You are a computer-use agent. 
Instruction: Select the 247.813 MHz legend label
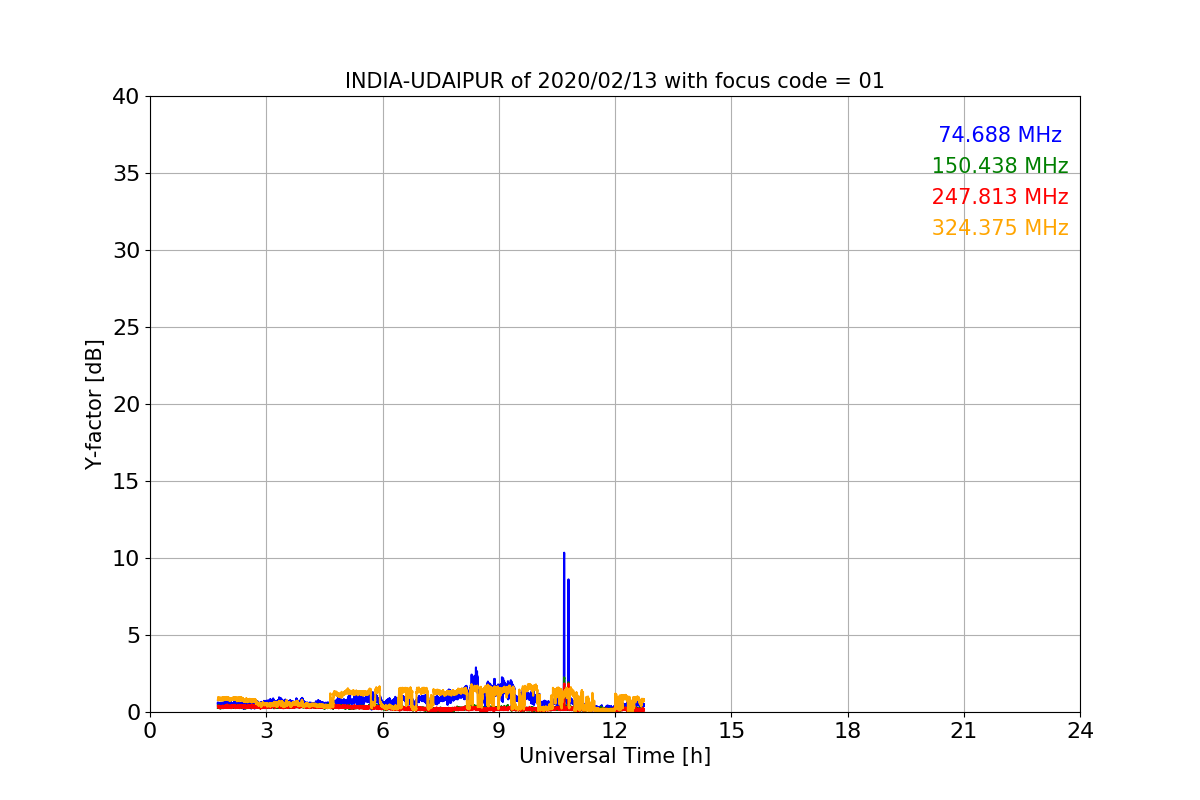pyautogui.click(x=1000, y=197)
